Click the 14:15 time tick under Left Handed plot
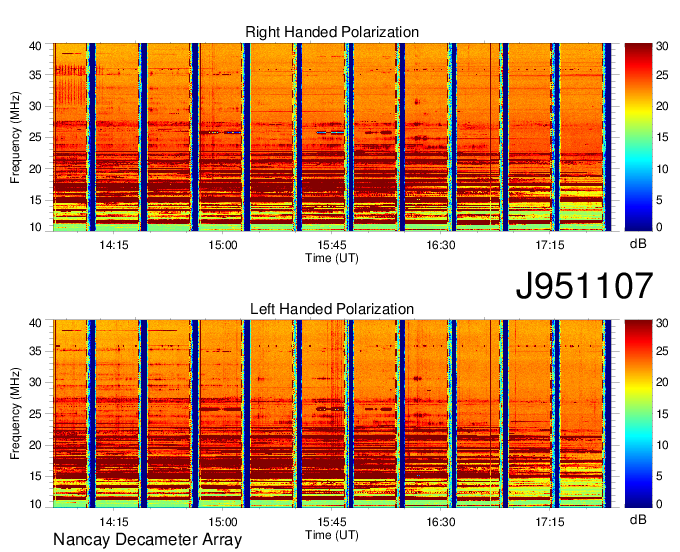The image size is (680, 552). coord(114,522)
